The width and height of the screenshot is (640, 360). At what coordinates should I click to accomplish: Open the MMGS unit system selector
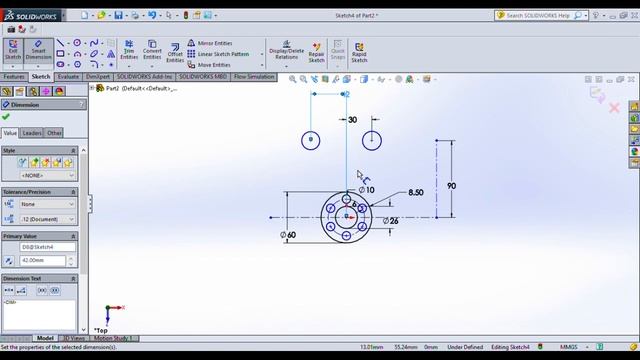click(569, 347)
